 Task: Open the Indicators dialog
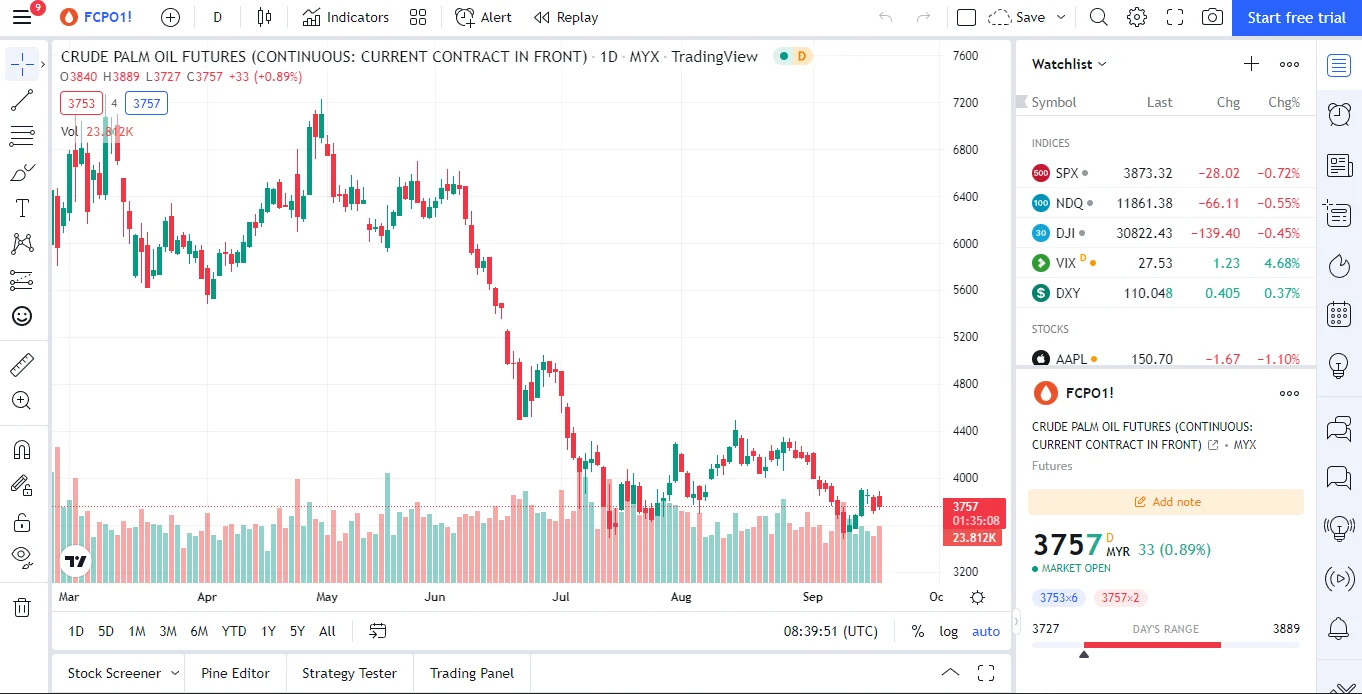point(346,17)
